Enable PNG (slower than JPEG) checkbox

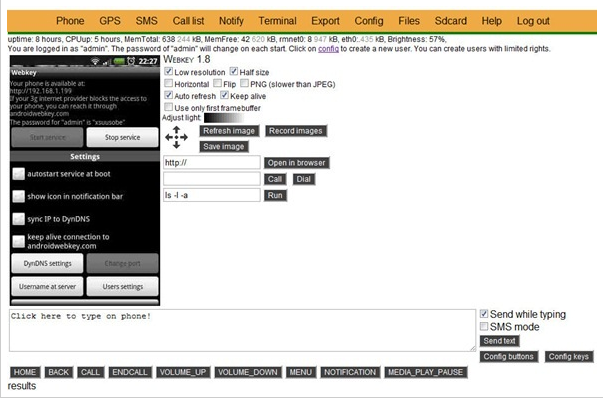click(x=244, y=83)
